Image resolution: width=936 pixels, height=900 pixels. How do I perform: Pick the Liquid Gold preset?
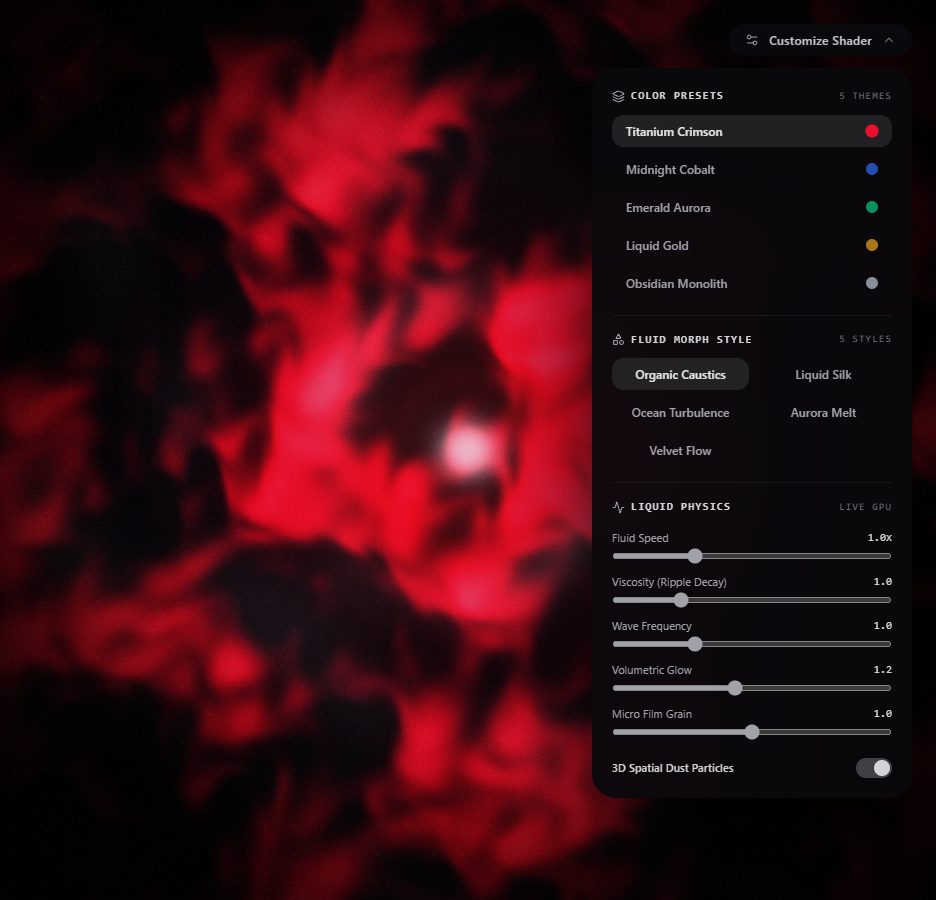tap(752, 245)
